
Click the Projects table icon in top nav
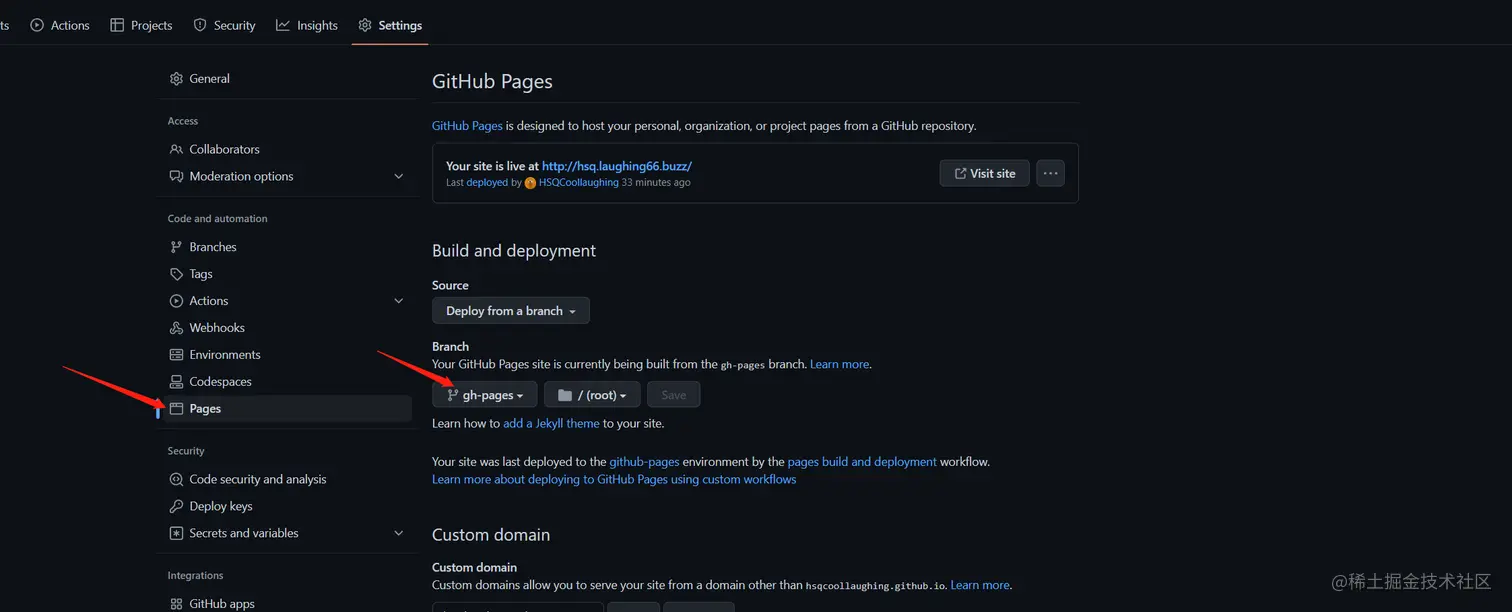[117, 25]
